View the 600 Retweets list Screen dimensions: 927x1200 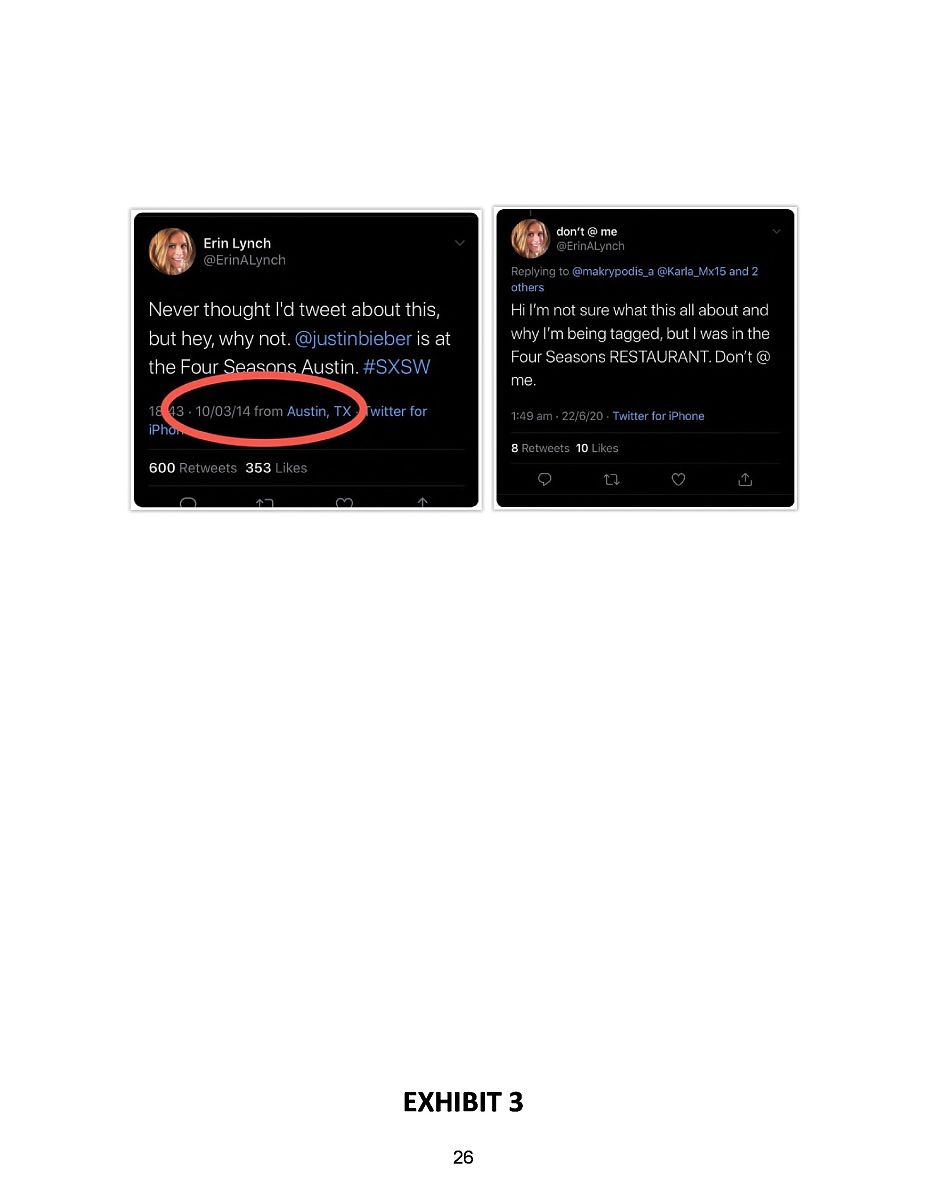pyautogui.click(x=193, y=468)
